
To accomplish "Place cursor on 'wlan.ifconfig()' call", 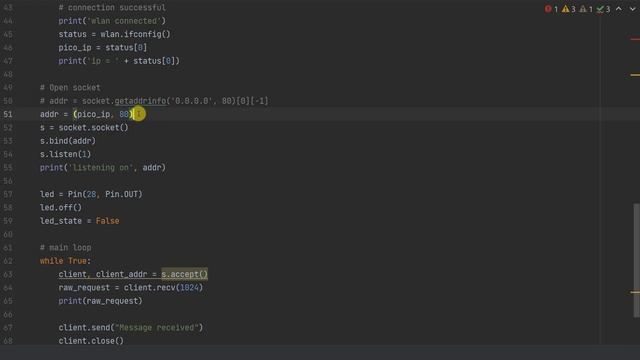I will (x=135, y=34).
